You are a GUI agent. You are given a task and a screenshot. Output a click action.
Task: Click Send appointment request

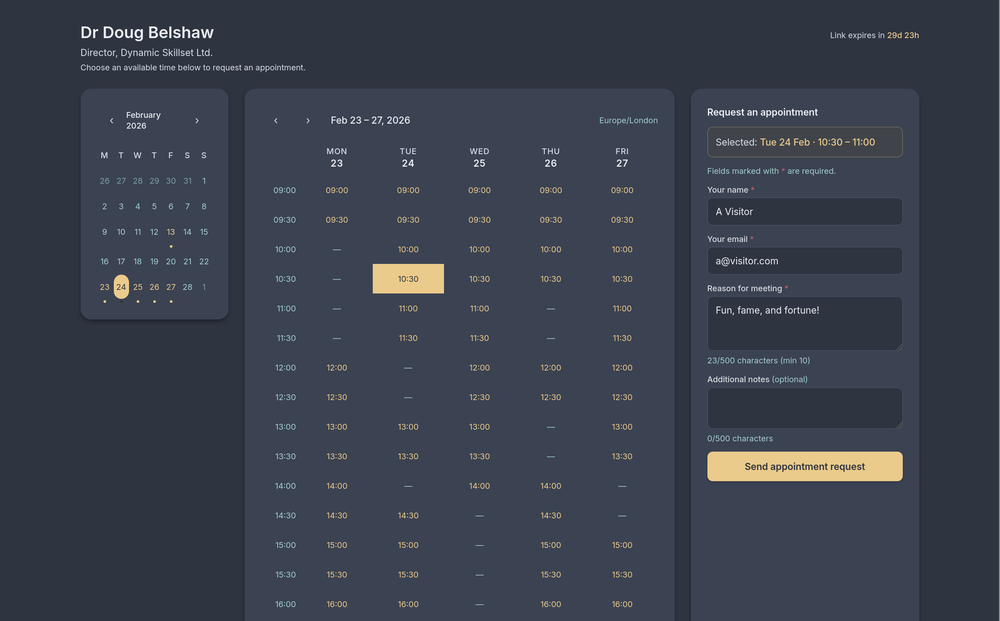(804, 466)
